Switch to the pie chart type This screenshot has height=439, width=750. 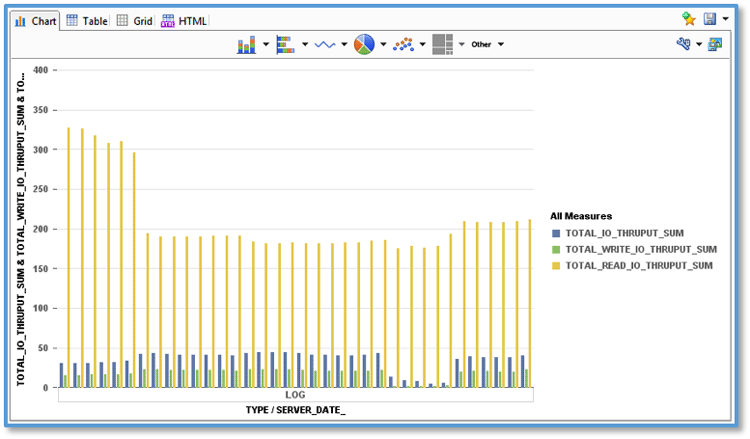pyautogui.click(x=364, y=45)
